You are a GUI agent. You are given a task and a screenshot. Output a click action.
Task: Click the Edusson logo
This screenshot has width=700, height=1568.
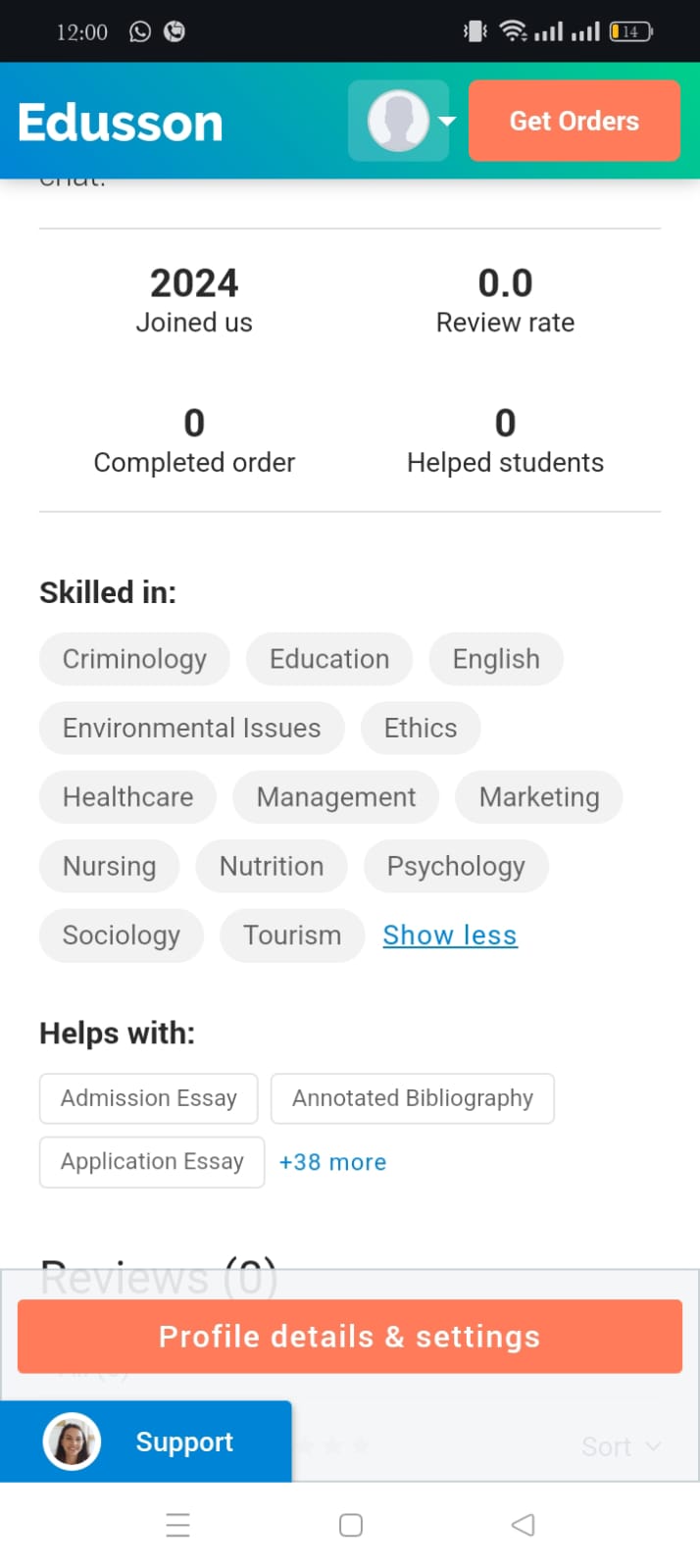tap(121, 123)
